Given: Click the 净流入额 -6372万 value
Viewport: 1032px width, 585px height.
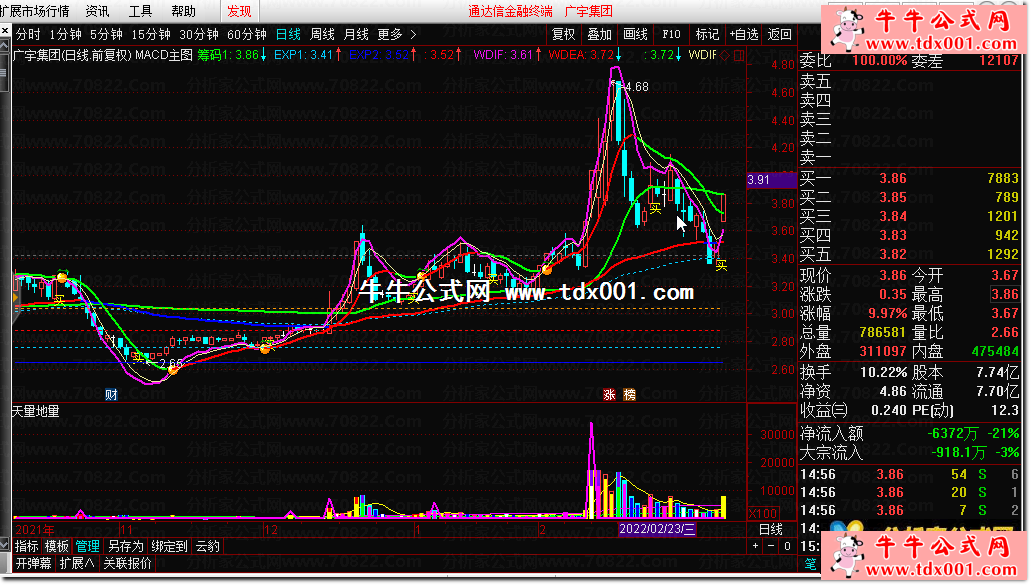Looking at the screenshot, I should (x=952, y=434).
